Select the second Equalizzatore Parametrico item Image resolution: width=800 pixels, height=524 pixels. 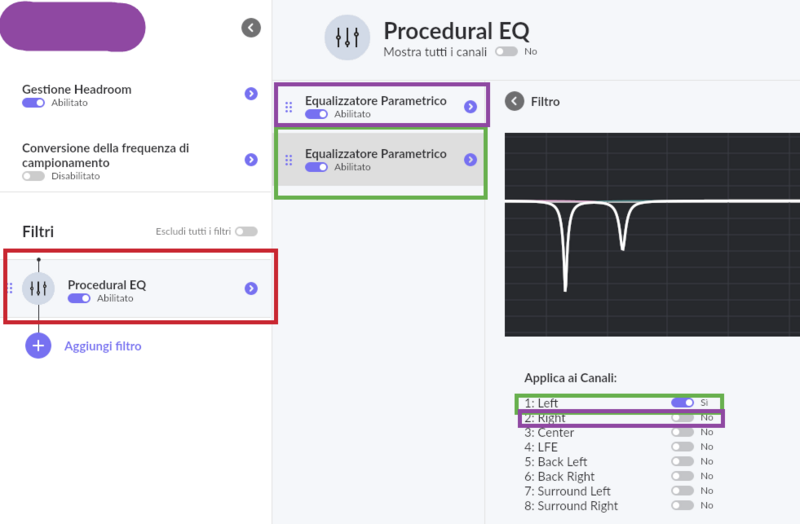(375, 160)
